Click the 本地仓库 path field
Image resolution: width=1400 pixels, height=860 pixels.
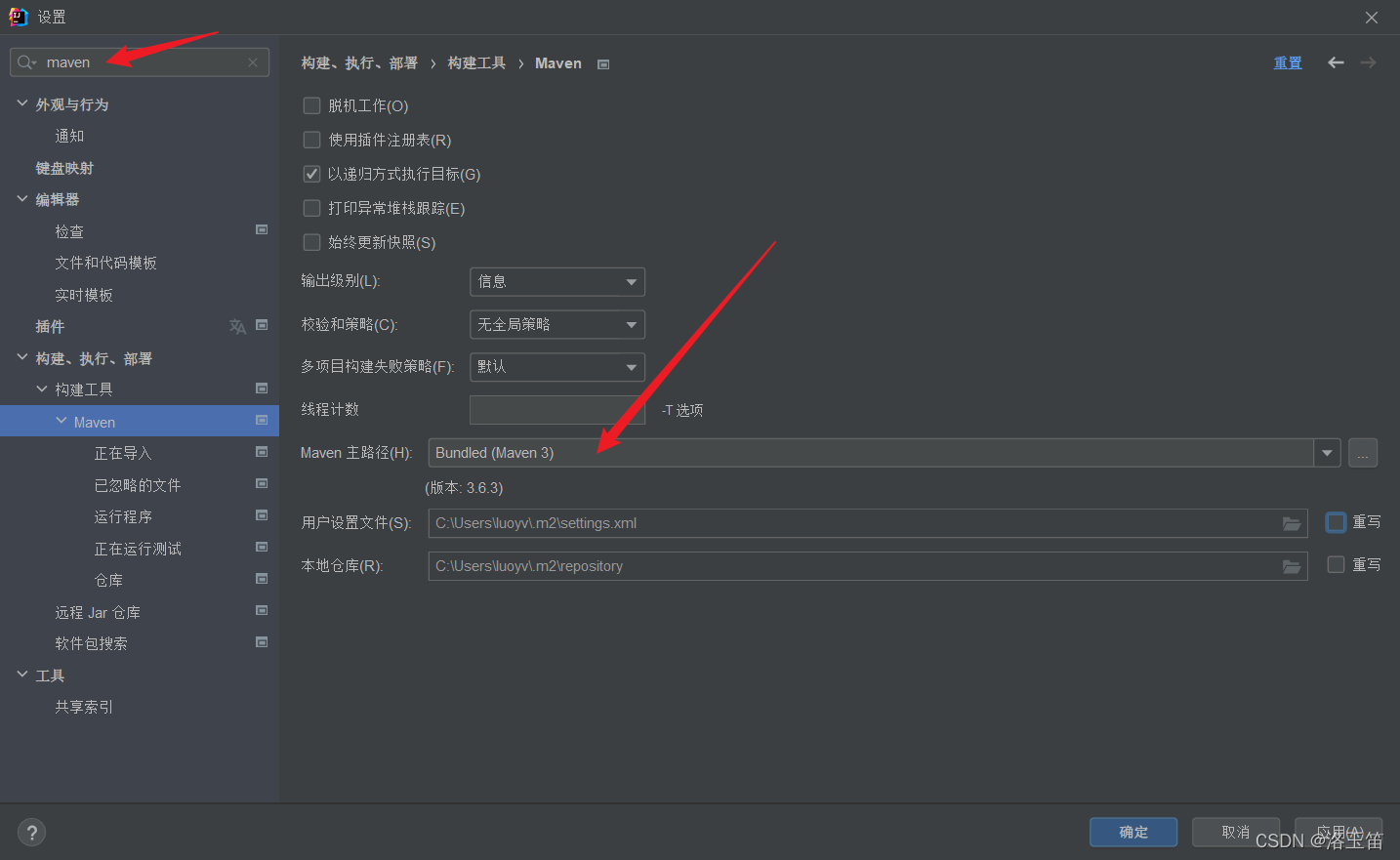868,566
